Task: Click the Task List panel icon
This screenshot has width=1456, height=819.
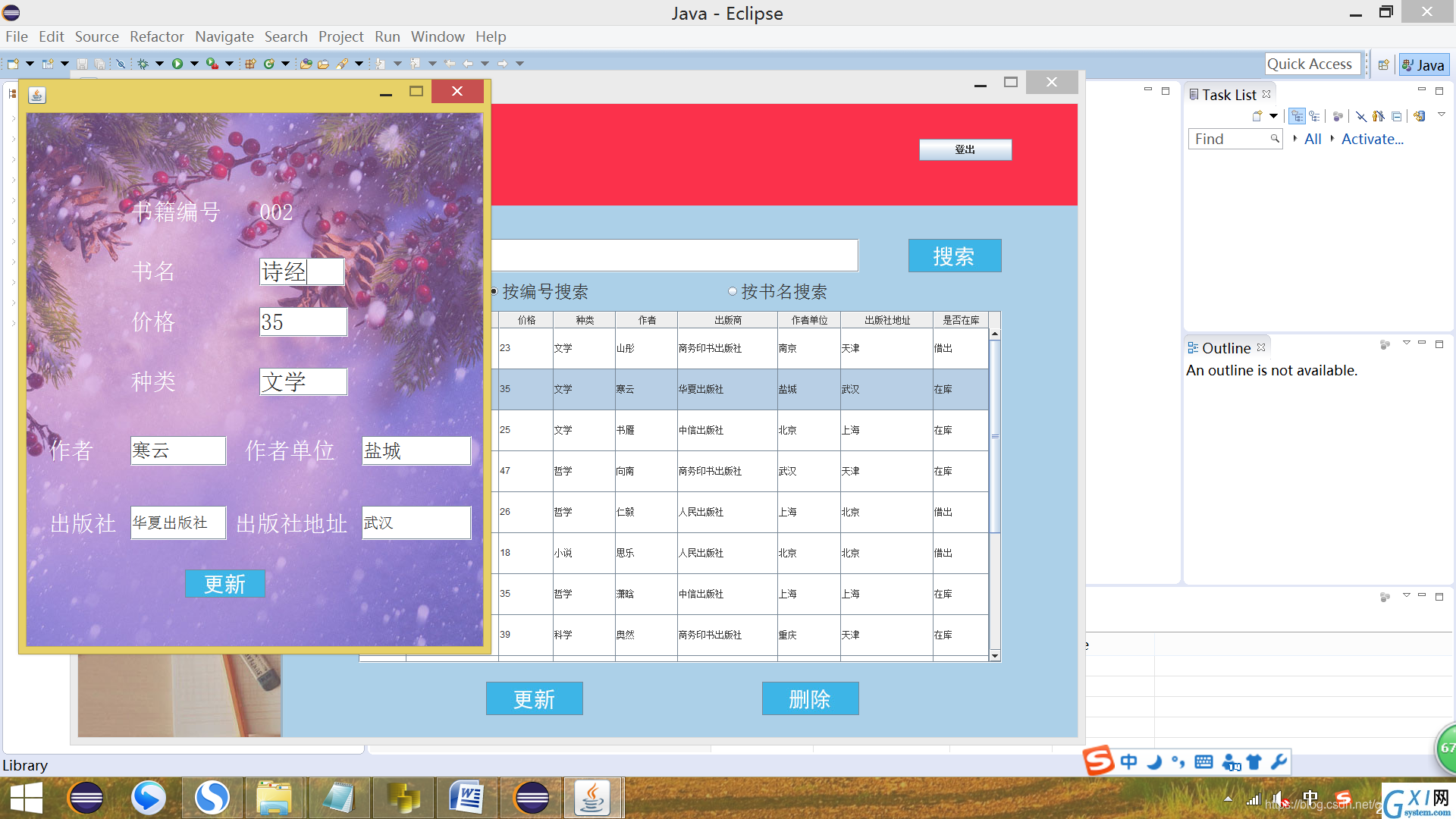Action: [1192, 93]
